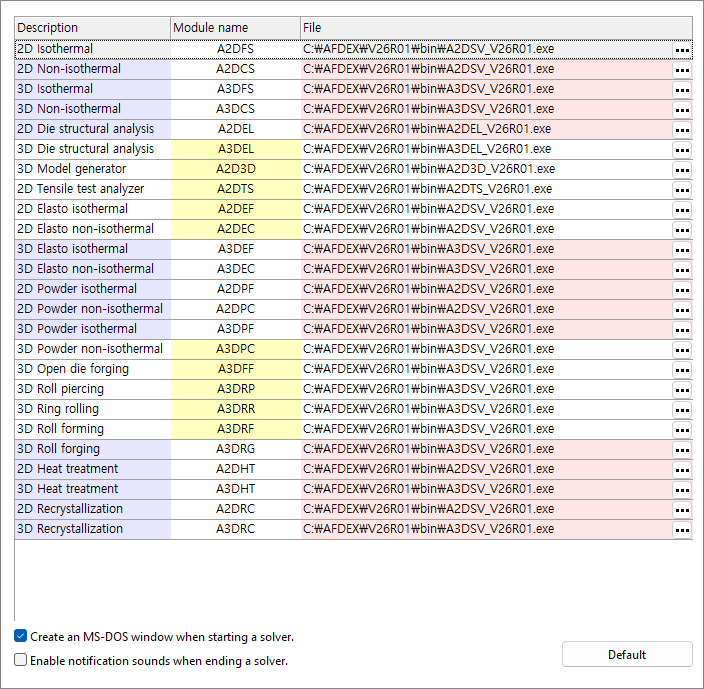704x689 pixels.
Task: Select 2D Powder isothermal description
Action: 92,289
